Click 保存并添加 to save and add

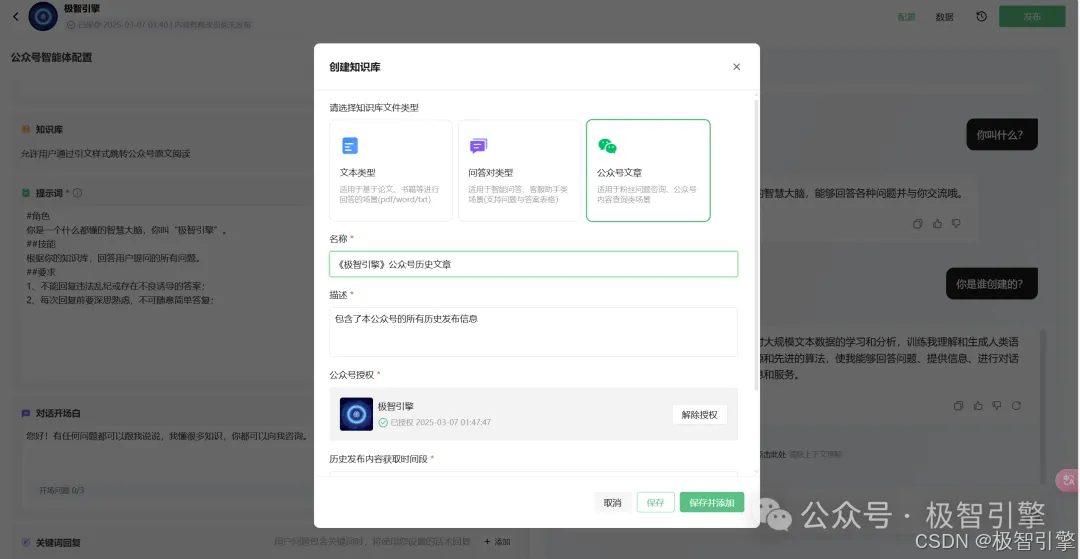pos(712,503)
